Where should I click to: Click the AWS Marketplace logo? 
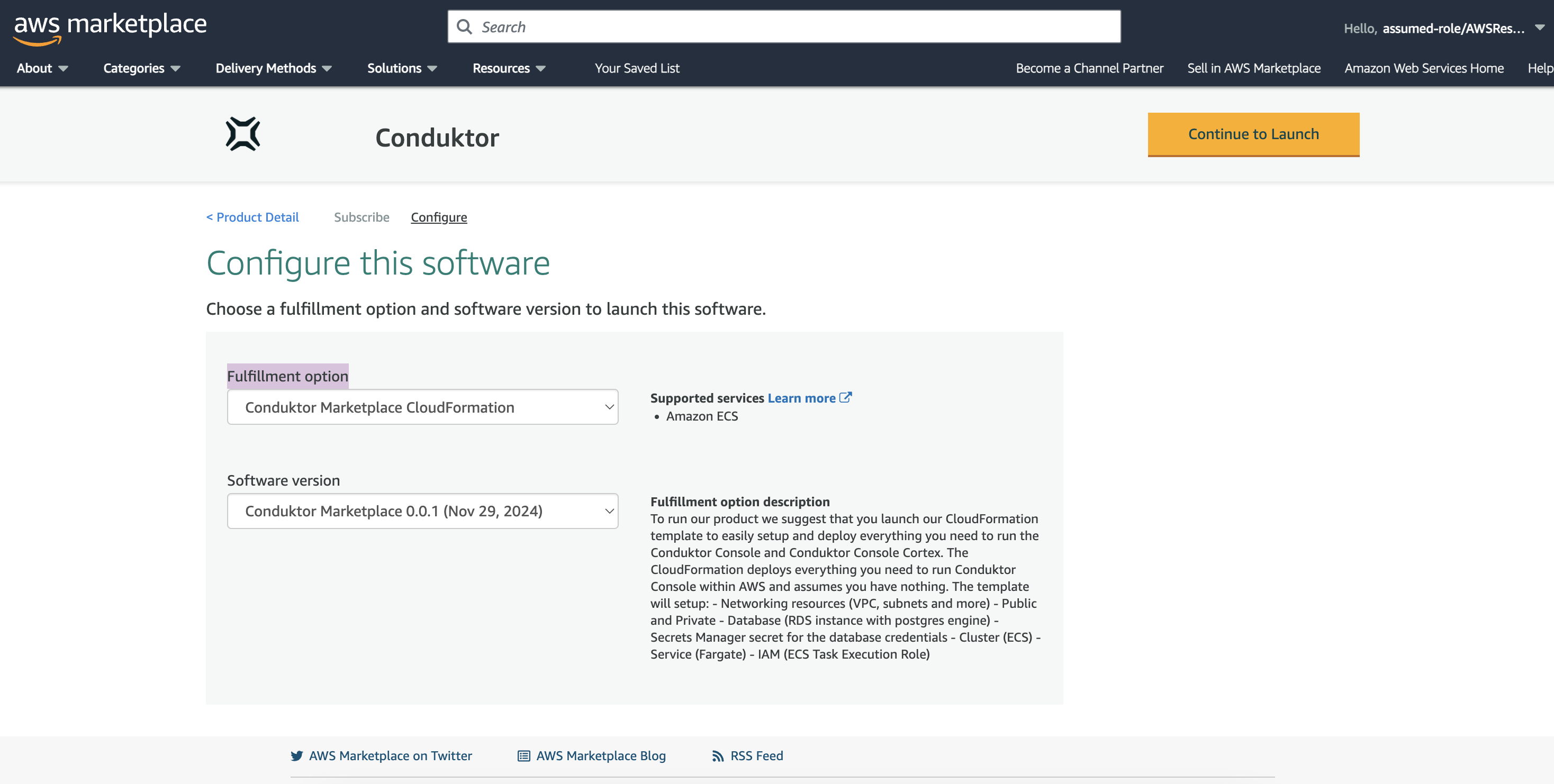[110, 25]
